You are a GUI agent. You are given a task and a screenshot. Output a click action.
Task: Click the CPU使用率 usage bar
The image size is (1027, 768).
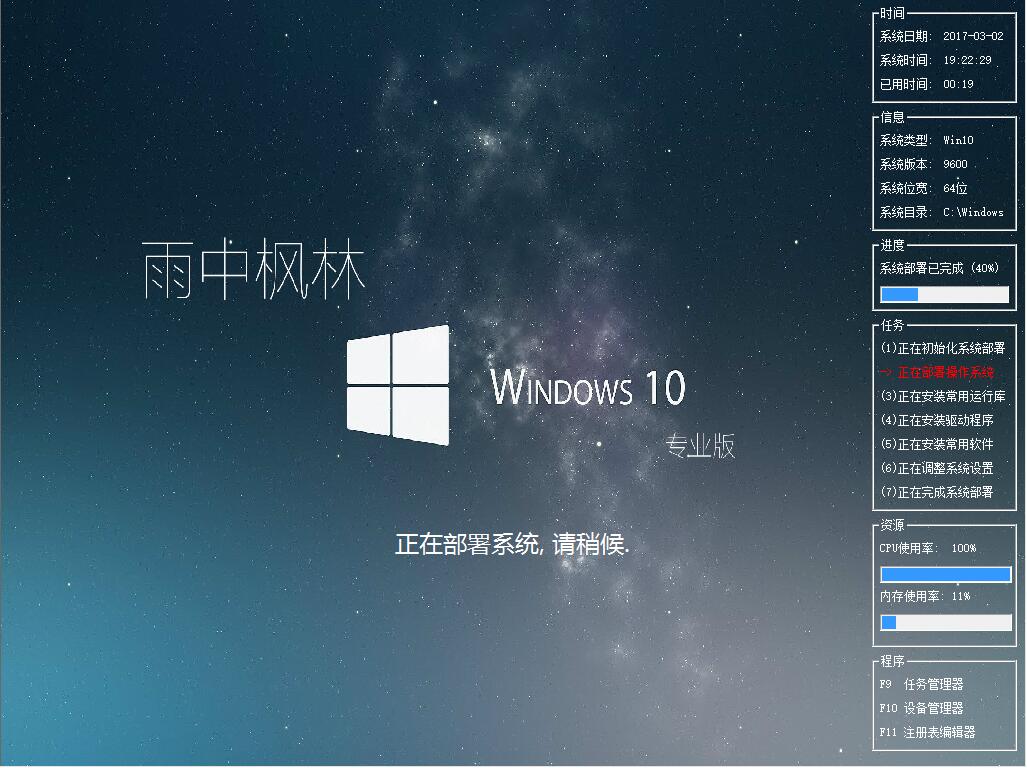tap(946, 574)
